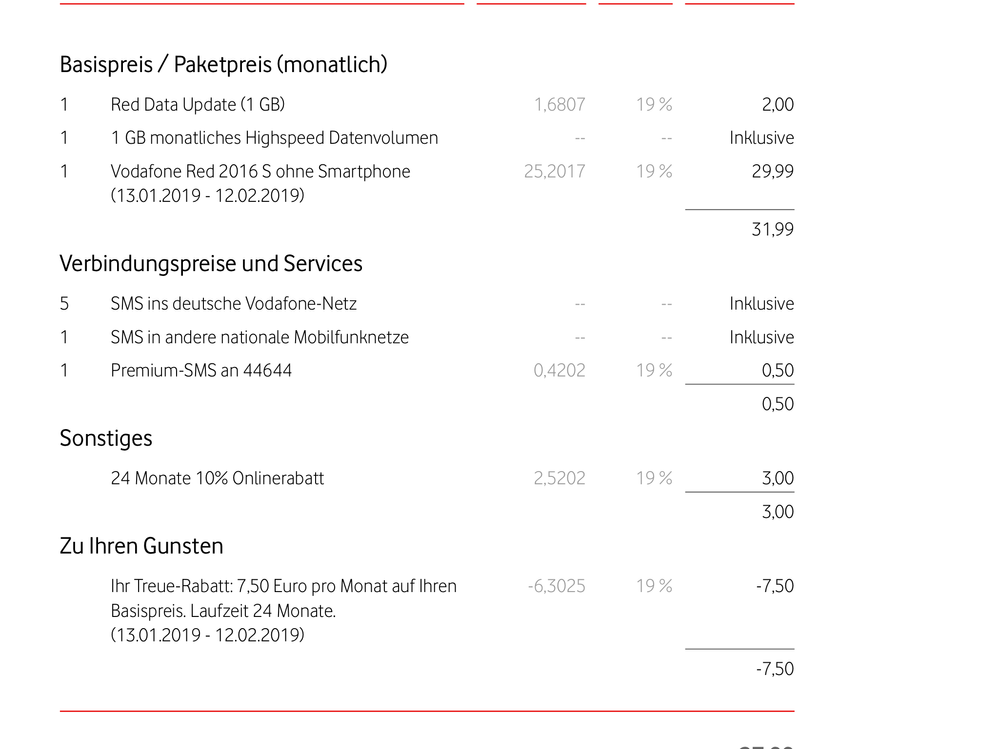Click the "Verbindungspreise und Services" heading
This screenshot has height=749, width=999.
point(211,264)
